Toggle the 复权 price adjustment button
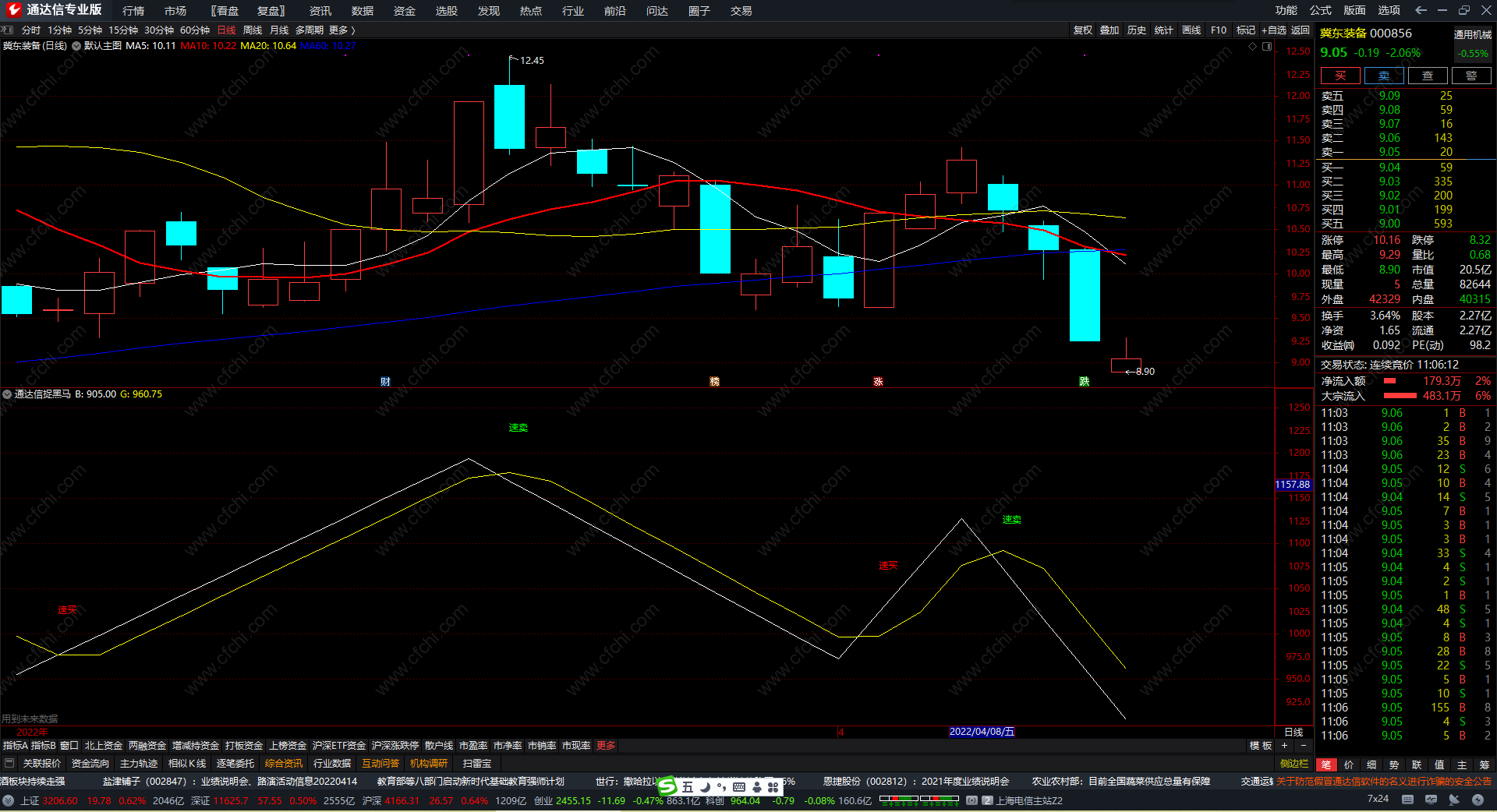The width and height of the screenshot is (1497, 812). (1083, 30)
